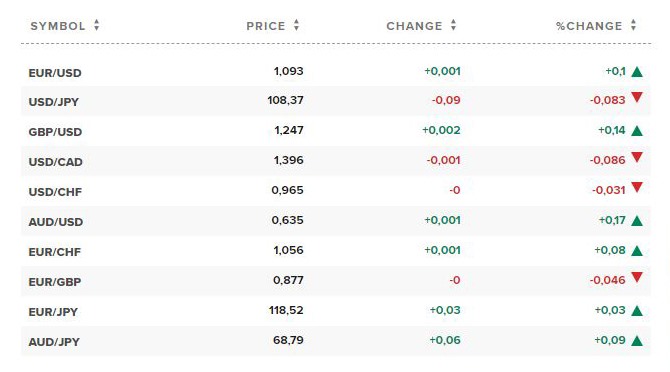
Task: Click green up arrow for GBP/USD
Action: (x=637, y=131)
